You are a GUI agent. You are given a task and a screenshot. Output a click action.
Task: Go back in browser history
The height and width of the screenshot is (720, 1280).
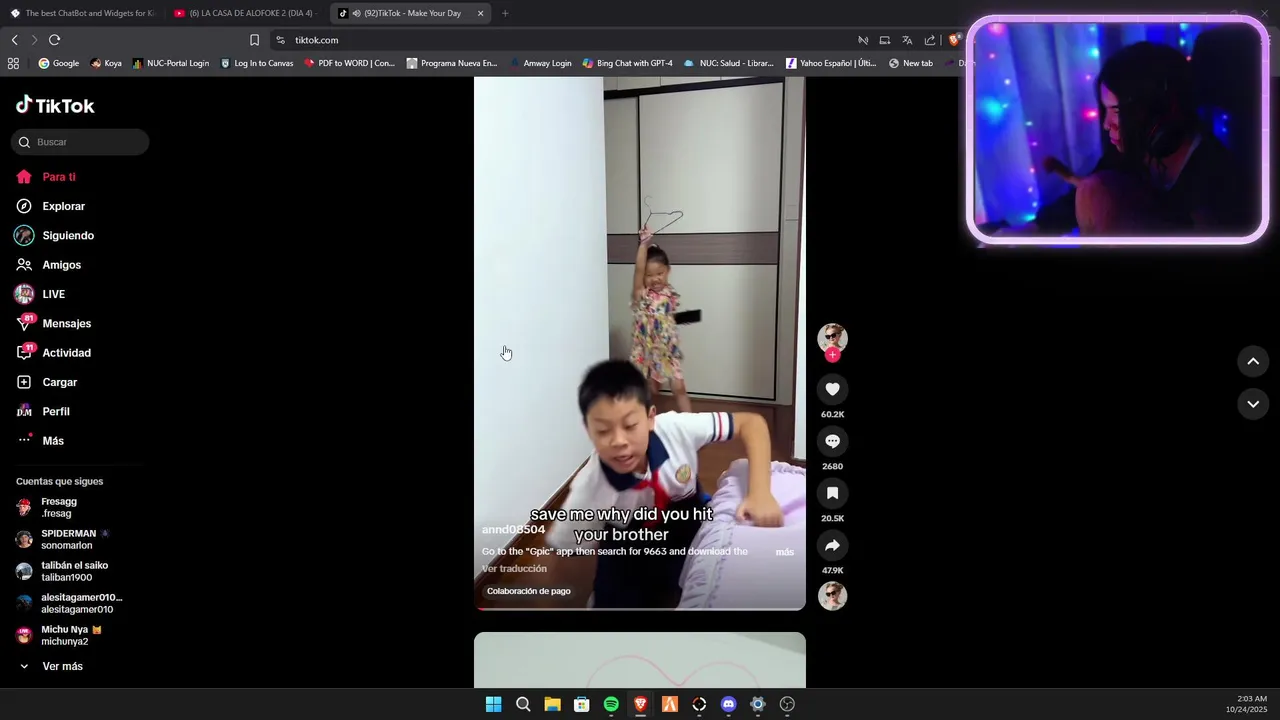14,40
